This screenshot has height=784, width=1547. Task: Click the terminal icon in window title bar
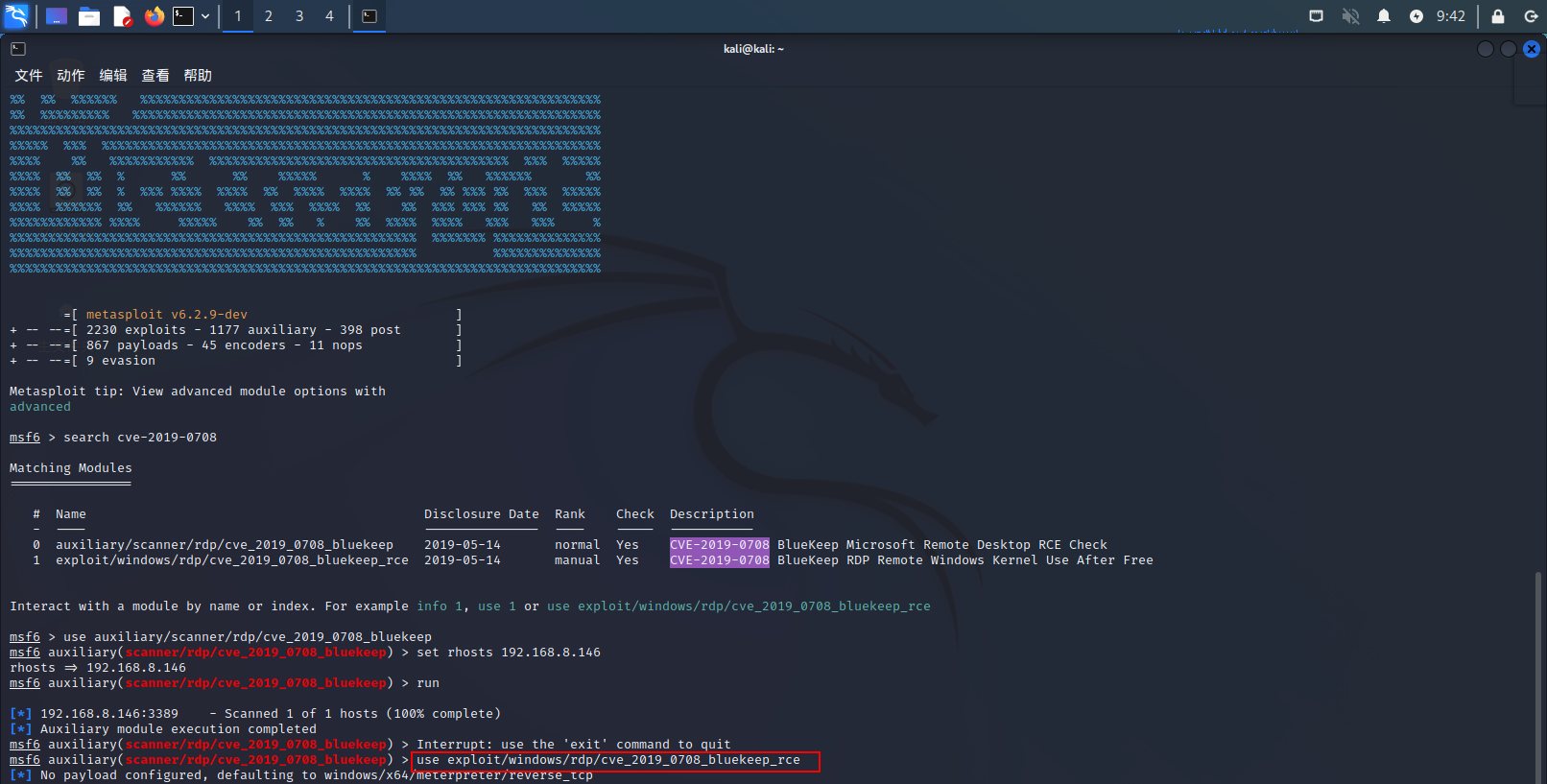pos(18,49)
